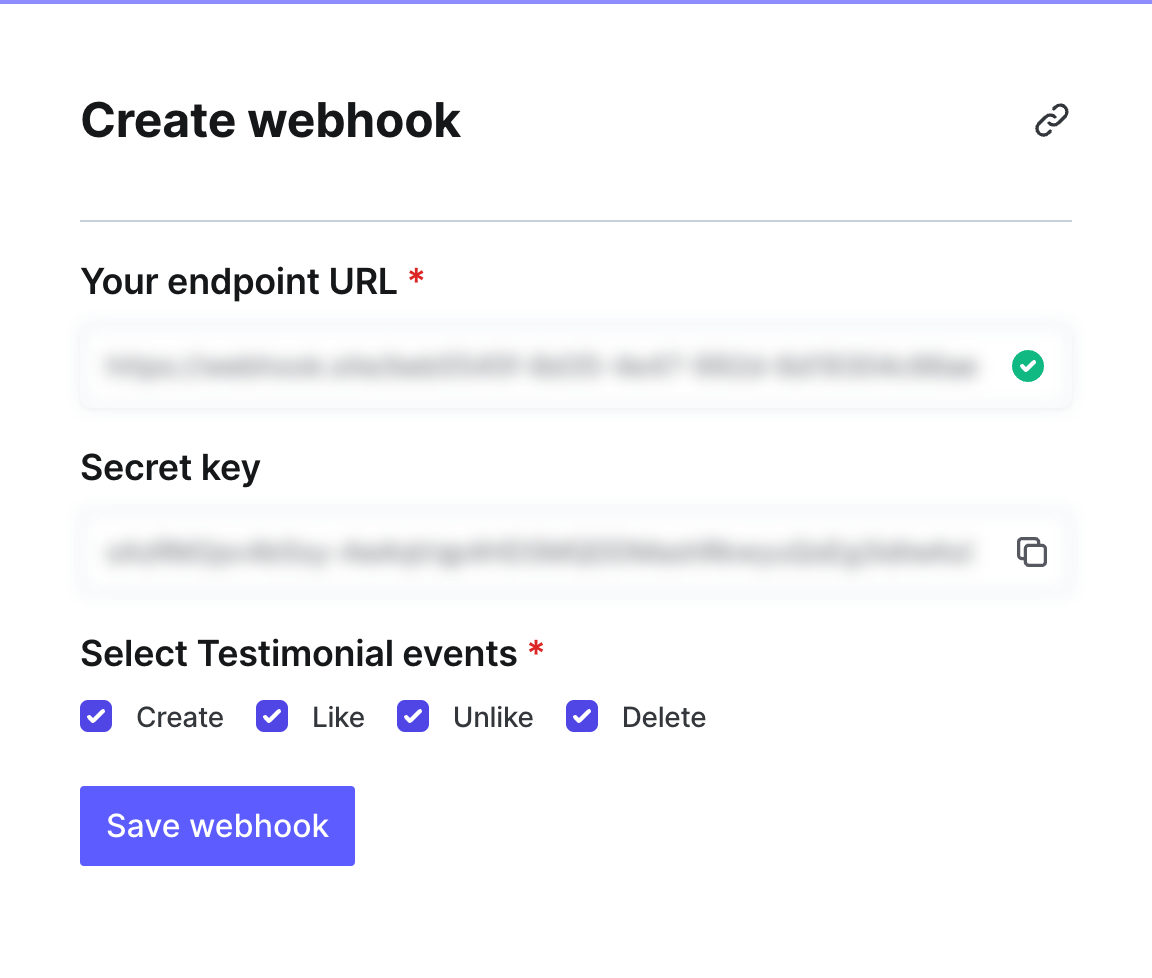Viewport: 1152px width, 978px height.
Task: Copy the secret key with the copy icon
Action: point(1031,552)
